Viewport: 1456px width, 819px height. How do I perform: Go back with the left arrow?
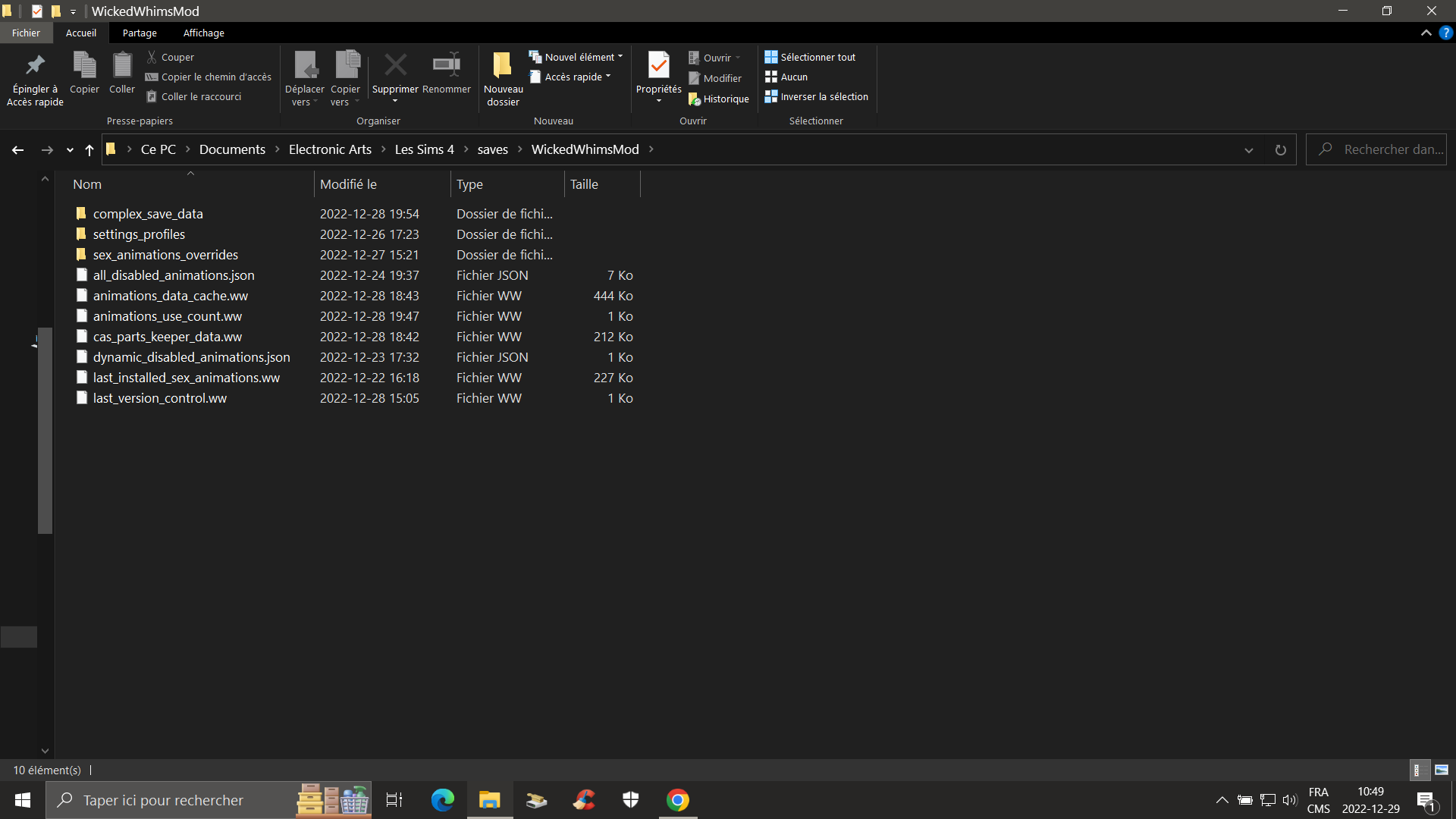[x=17, y=150]
